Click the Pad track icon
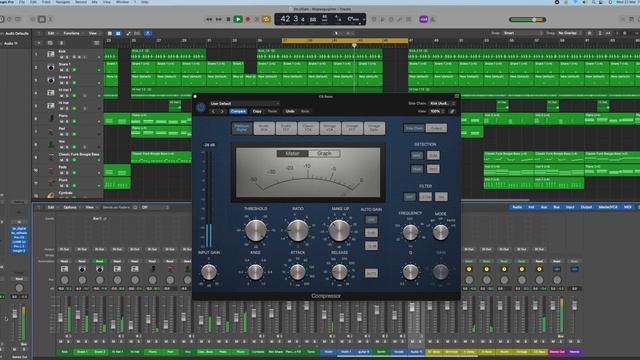 (51, 131)
